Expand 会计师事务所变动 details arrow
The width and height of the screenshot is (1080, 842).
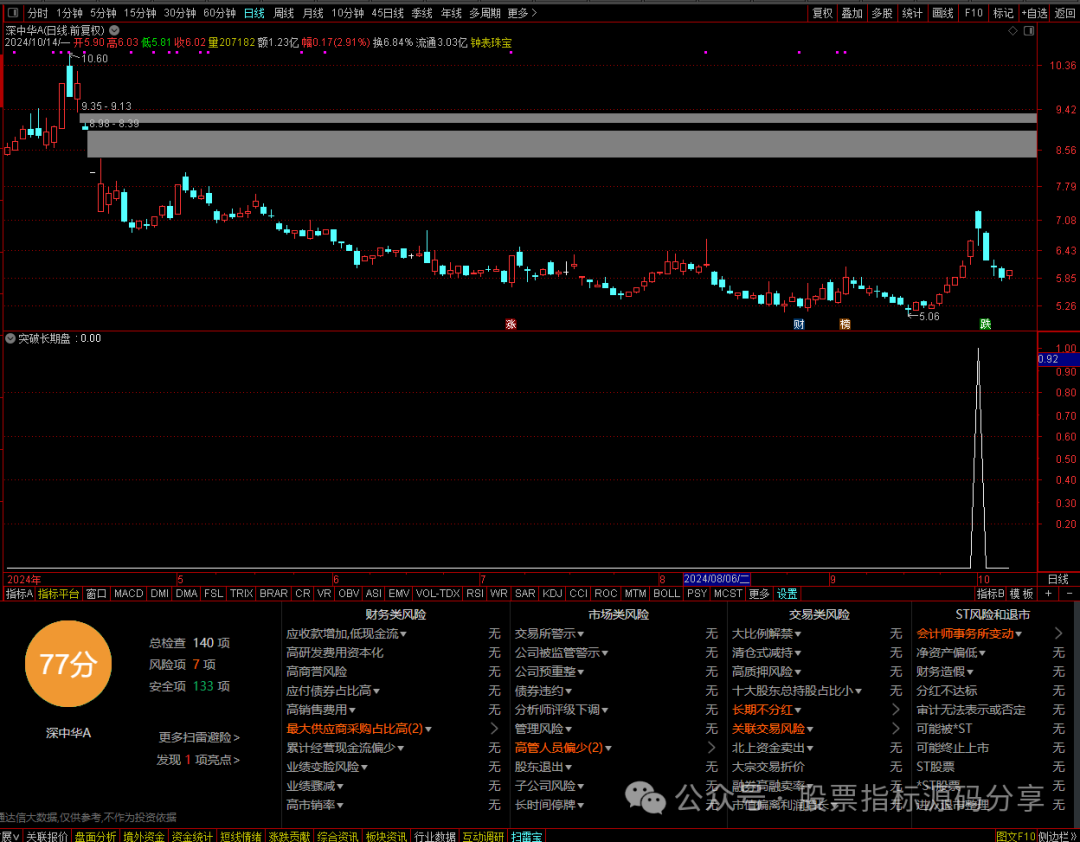[1059, 633]
